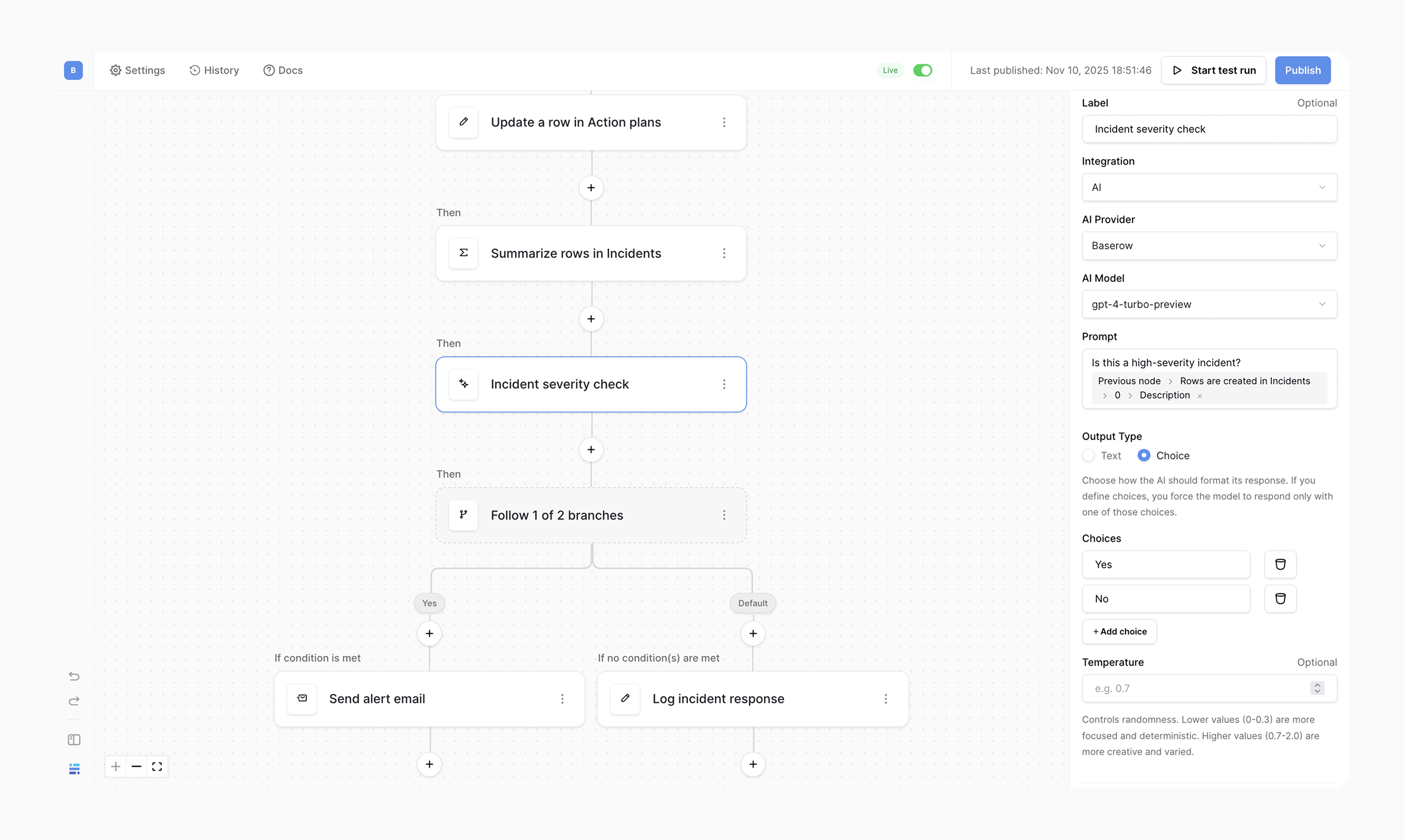The width and height of the screenshot is (1404, 840).
Task: Open the AI Model gpt-4-turbo-preview dropdown
Action: coord(1209,304)
